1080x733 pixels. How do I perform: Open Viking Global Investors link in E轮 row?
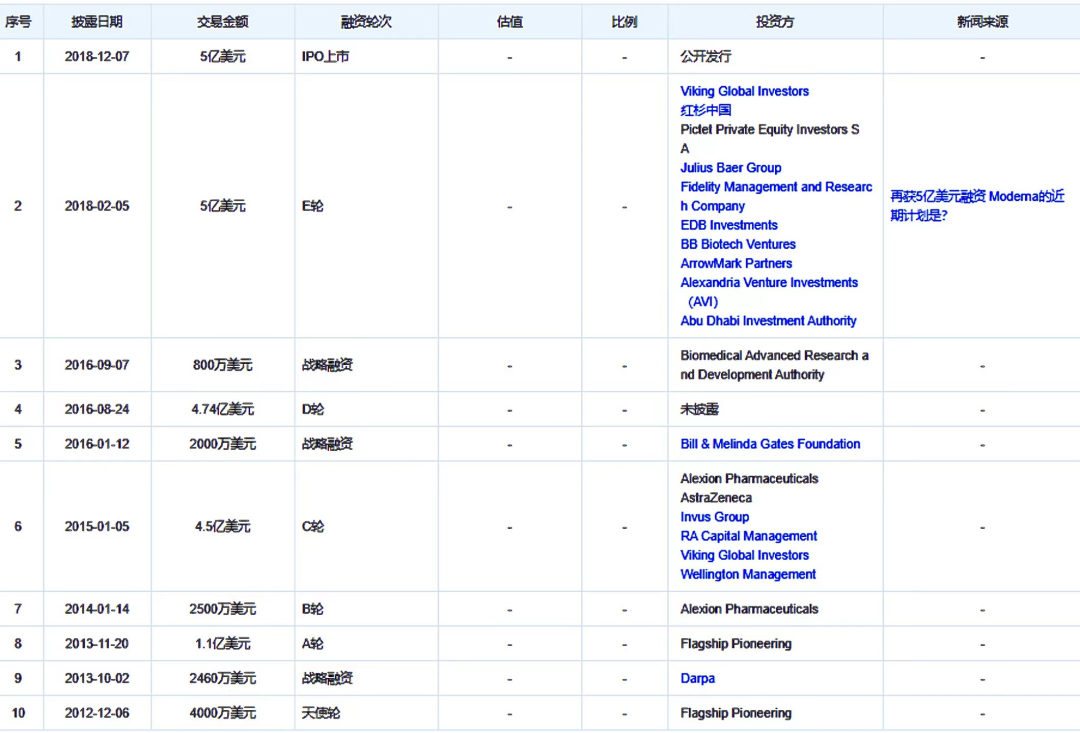(x=744, y=91)
